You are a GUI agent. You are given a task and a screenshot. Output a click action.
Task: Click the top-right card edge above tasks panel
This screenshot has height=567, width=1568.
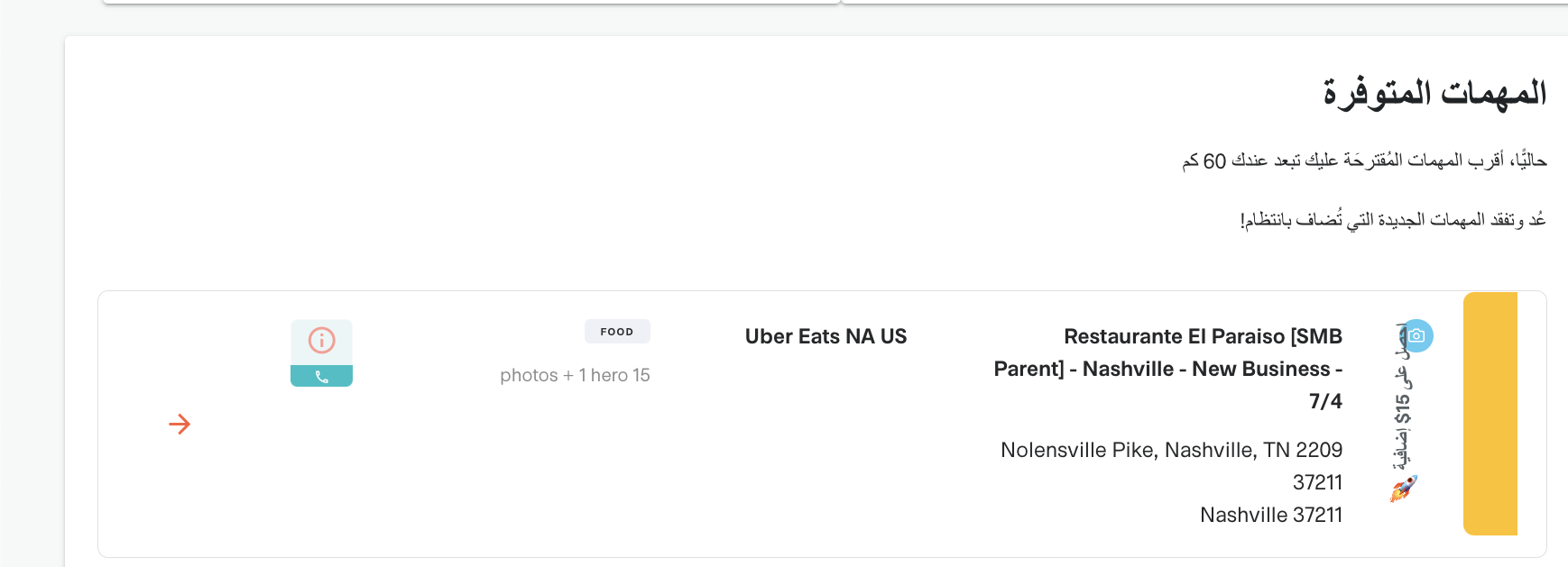click(1204, 2)
